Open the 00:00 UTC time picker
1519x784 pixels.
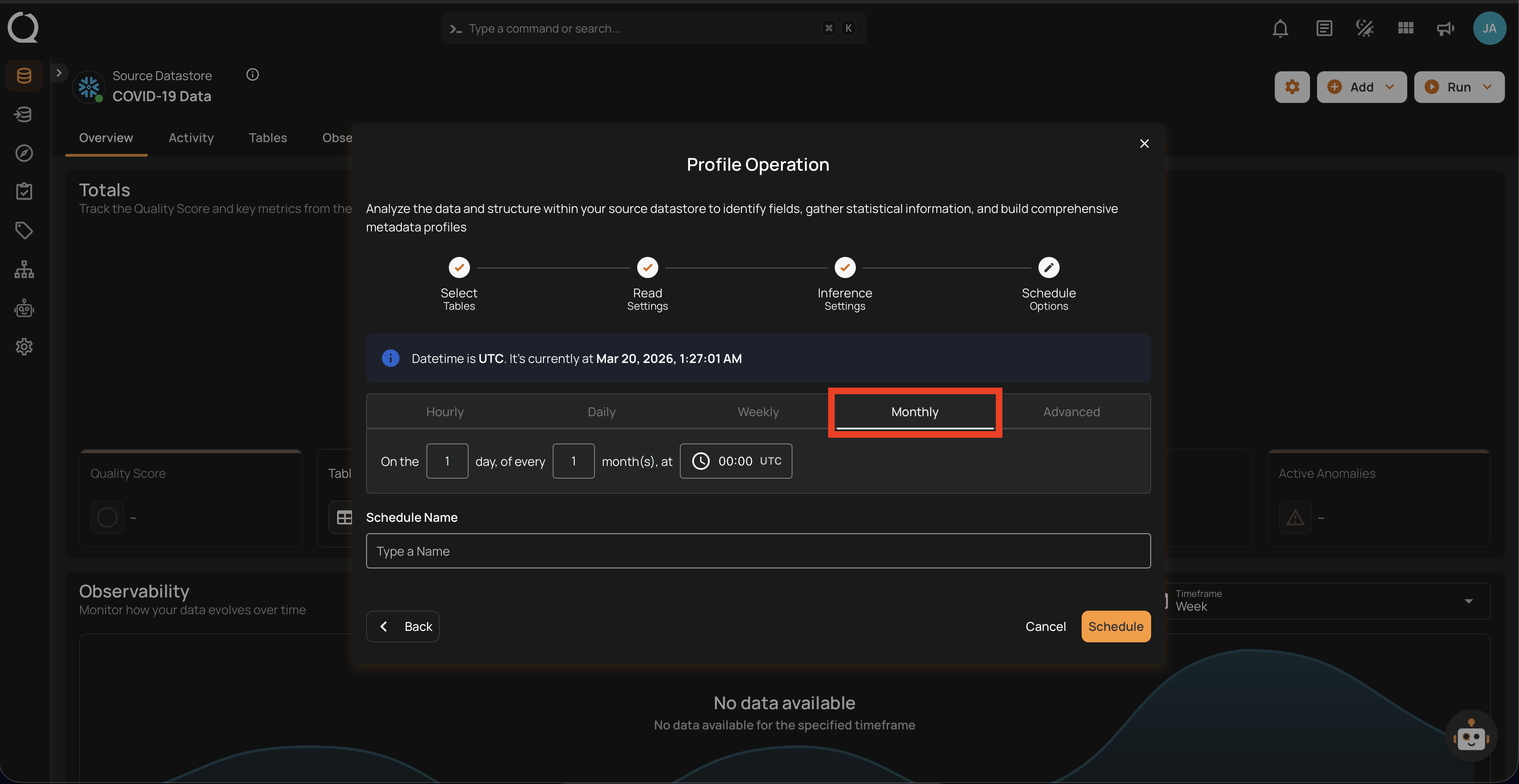coord(735,461)
